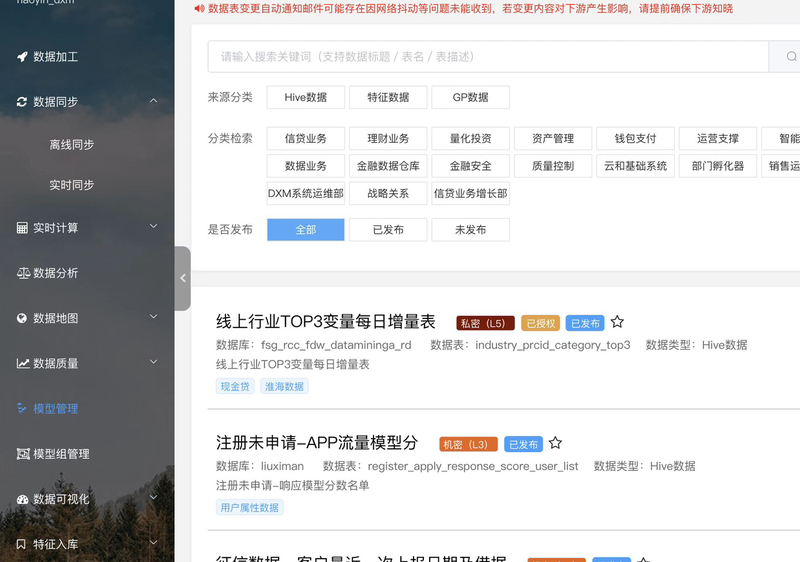The image size is (800, 562).
Task: Filter by DXM系统运维部 category
Action: point(306,193)
